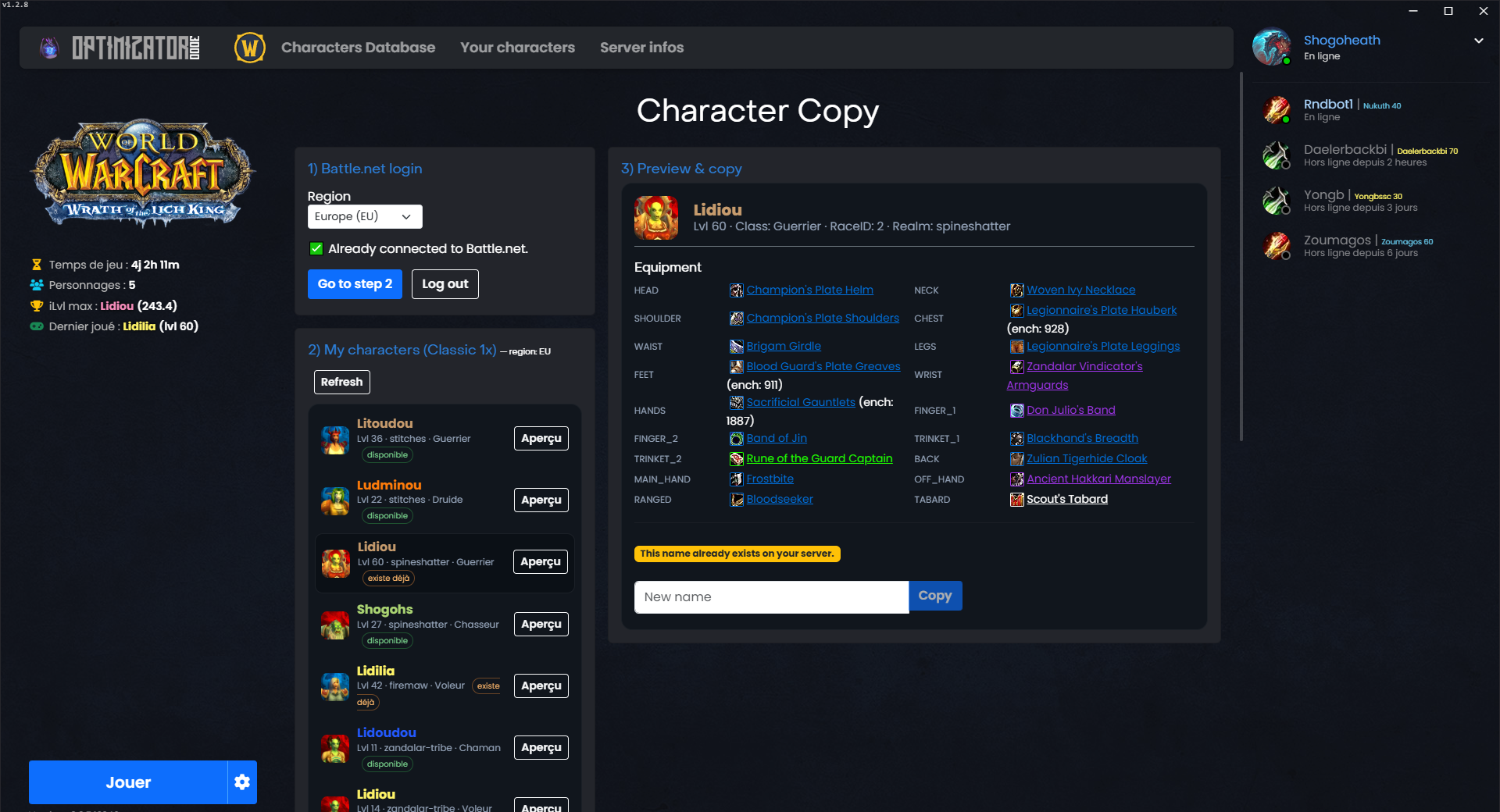Click Aperçu for Shogohs
Screen dimensions: 1500x812
(541, 625)
